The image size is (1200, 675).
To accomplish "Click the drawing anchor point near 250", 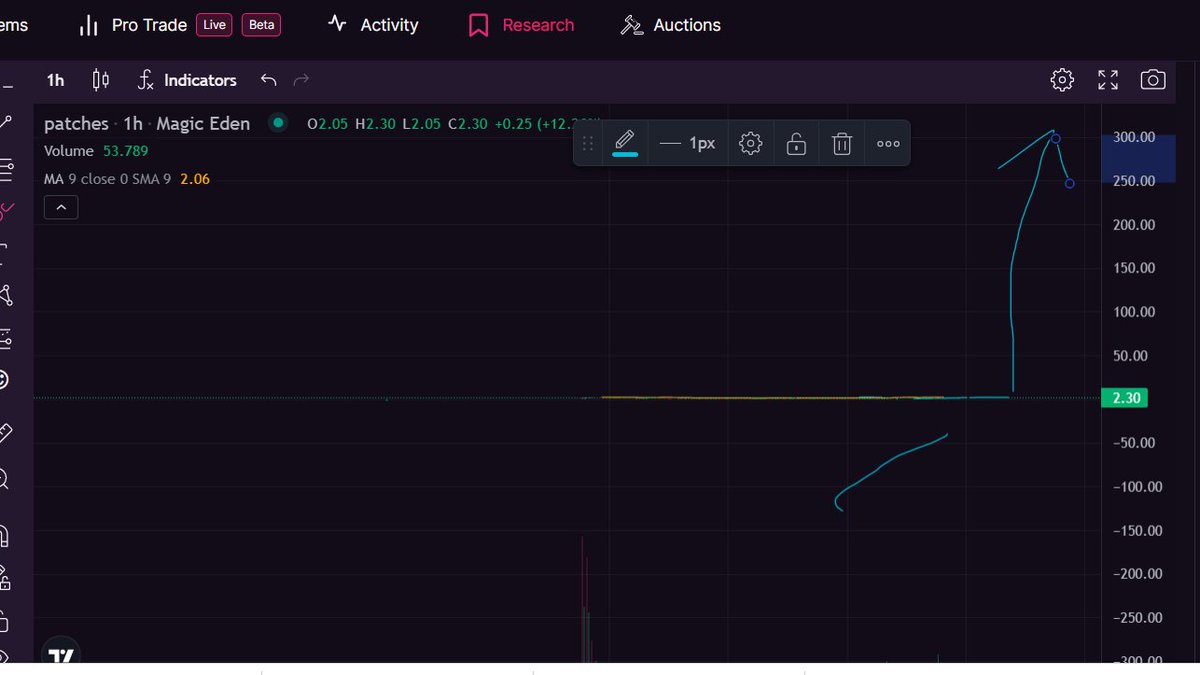I will [1070, 184].
